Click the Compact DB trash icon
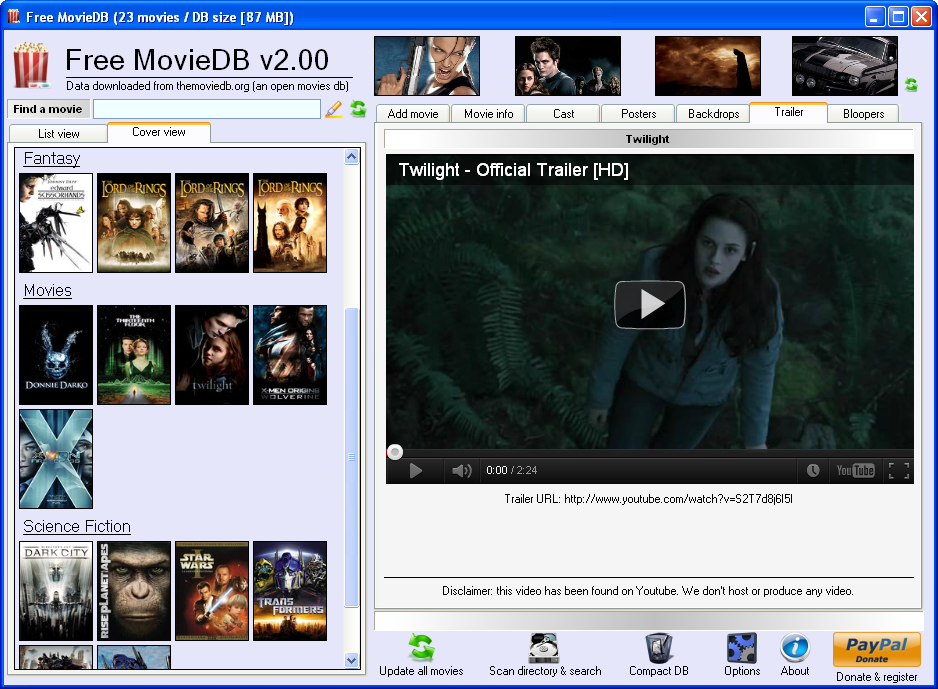This screenshot has width=938, height=689. pos(659,648)
